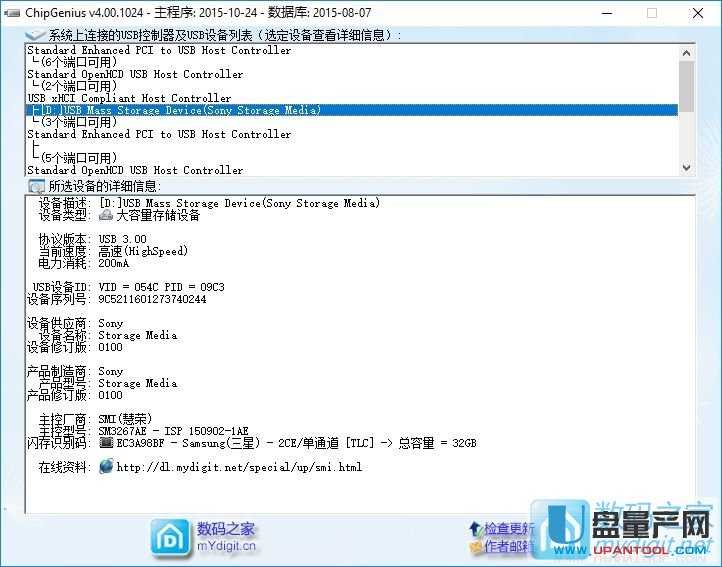This screenshot has height=567, width=722.
Task: Select the 5个端口可用 sub-item
Action: (78, 158)
